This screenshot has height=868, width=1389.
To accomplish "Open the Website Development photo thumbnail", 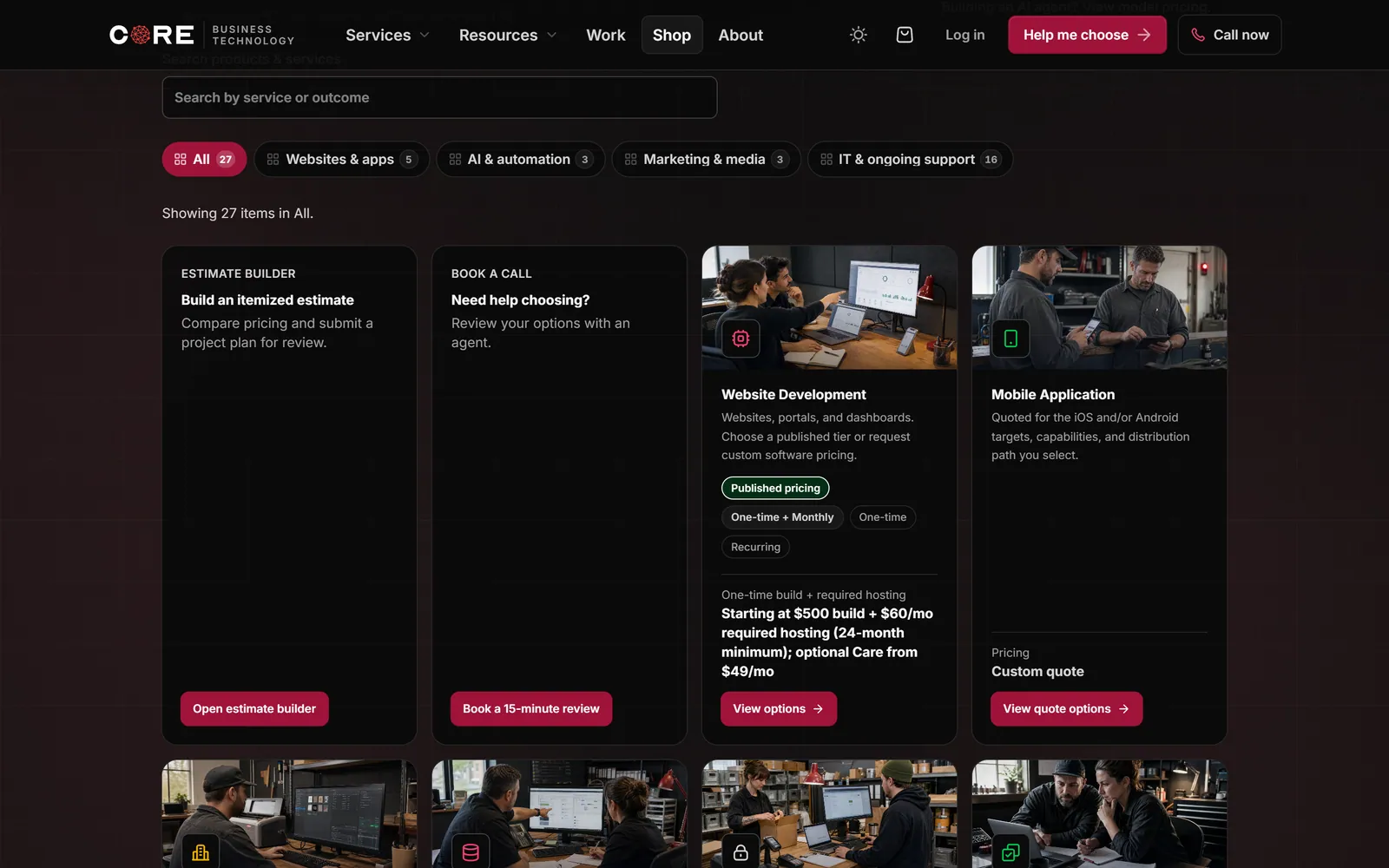I will point(829,308).
